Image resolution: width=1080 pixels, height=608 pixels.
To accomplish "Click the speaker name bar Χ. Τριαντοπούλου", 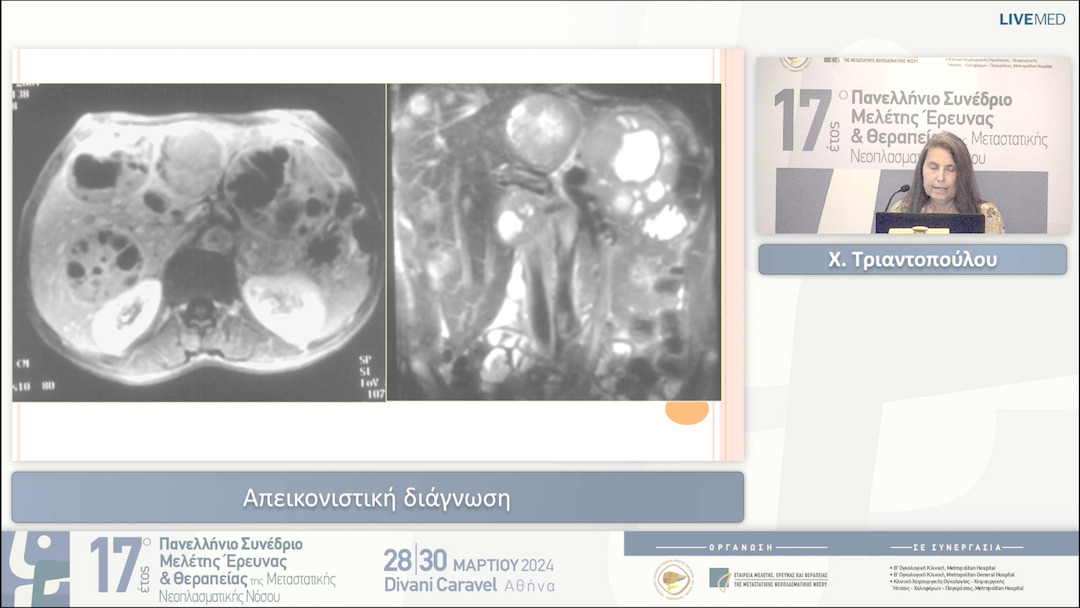I will [x=912, y=260].
